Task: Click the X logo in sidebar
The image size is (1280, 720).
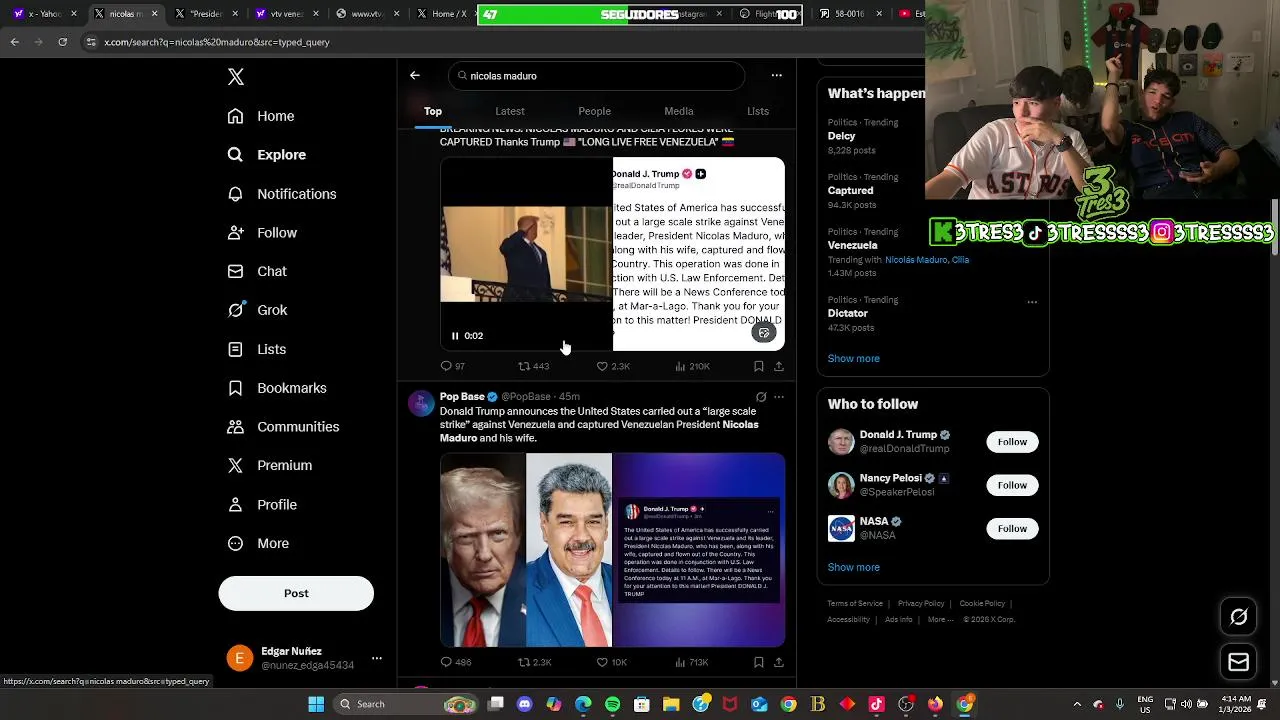Action: click(236, 77)
